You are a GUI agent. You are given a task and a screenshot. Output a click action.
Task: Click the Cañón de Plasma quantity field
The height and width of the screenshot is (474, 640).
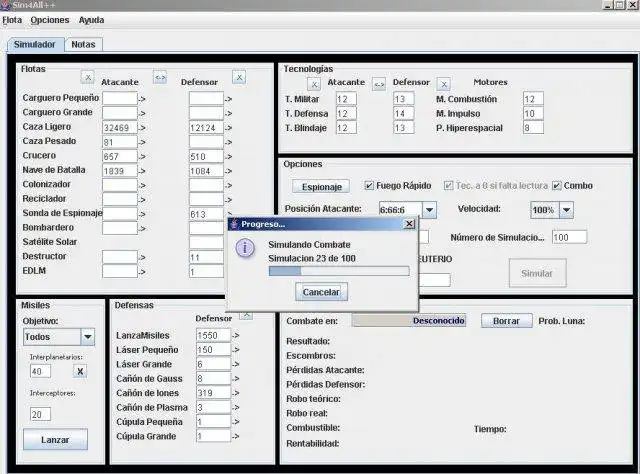coord(213,407)
